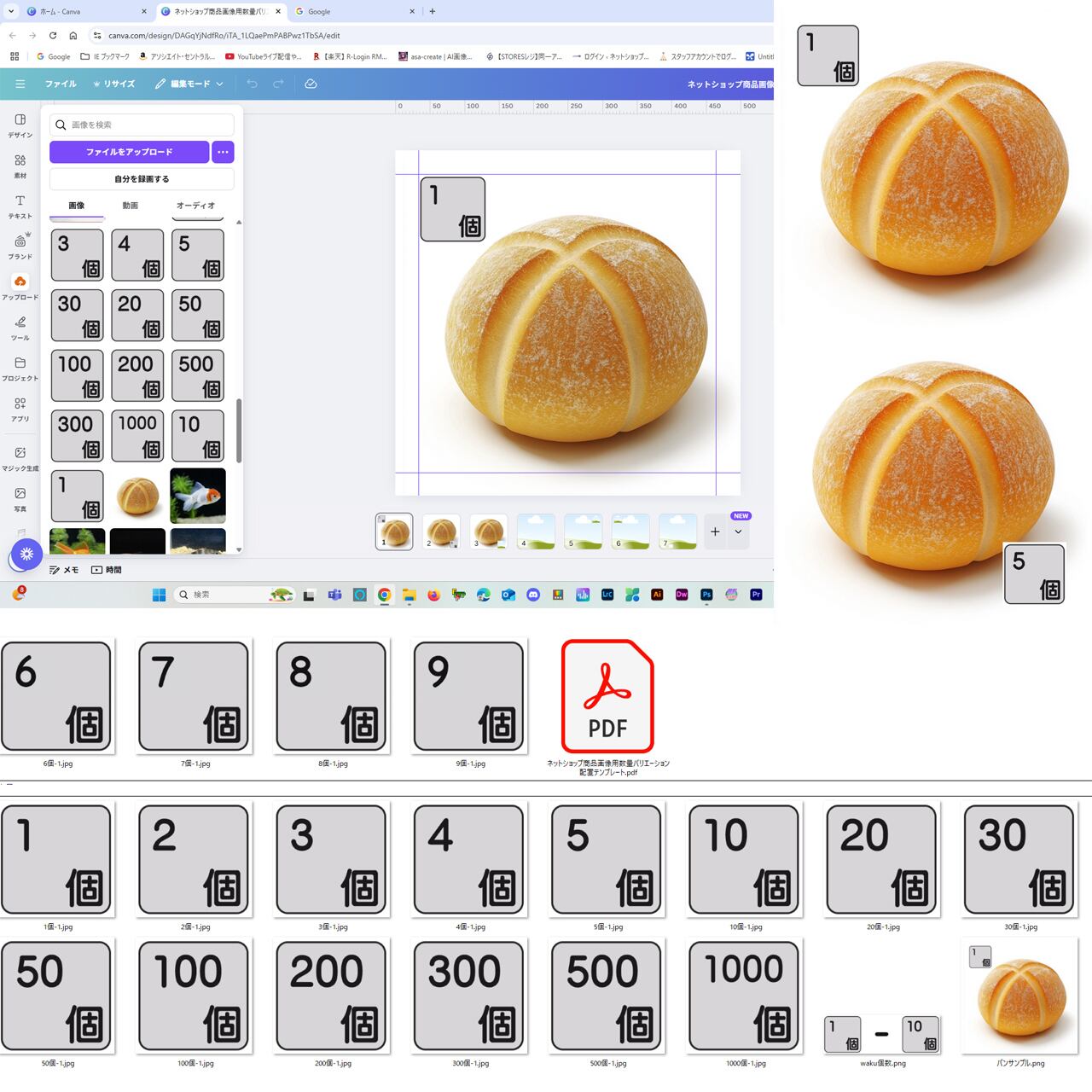This screenshot has width=1092, height=1092.
Task: Open more upload options (three dots)
Action: click(223, 152)
